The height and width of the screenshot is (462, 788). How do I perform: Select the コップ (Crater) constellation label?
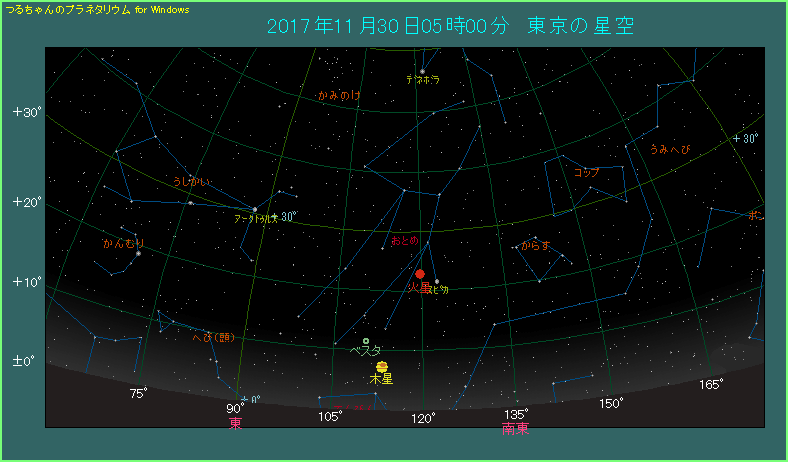[586, 172]
